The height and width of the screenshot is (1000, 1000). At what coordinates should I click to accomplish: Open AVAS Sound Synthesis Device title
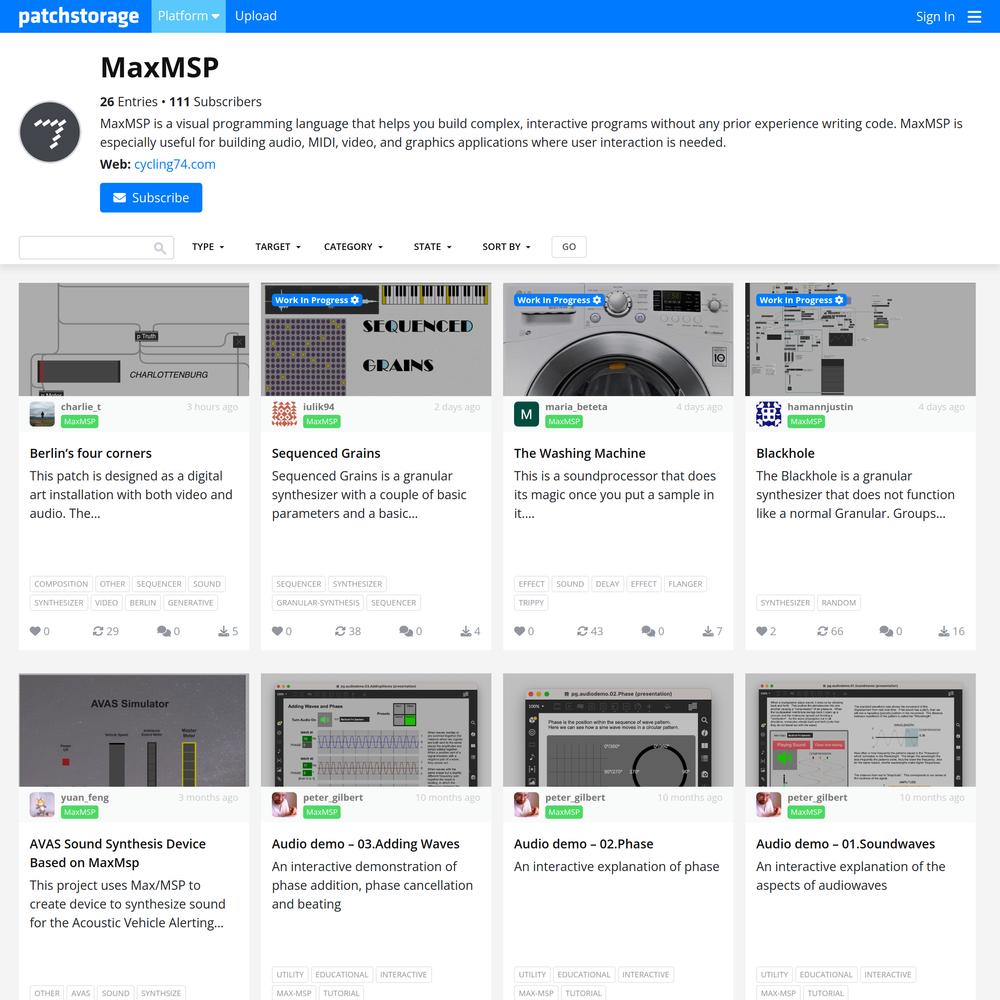[x=117, y=853]
